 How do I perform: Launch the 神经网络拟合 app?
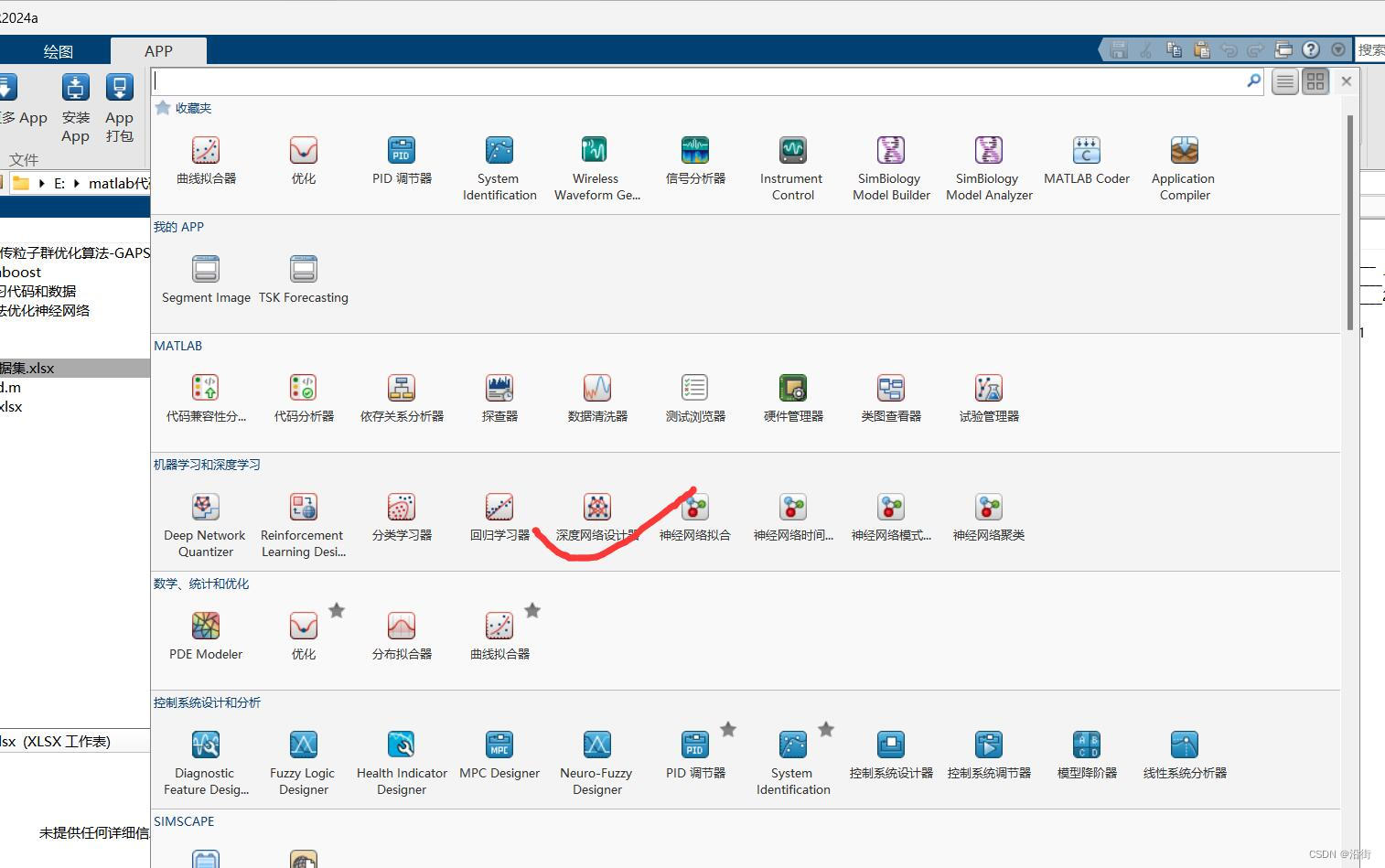(x=695, y=517)
